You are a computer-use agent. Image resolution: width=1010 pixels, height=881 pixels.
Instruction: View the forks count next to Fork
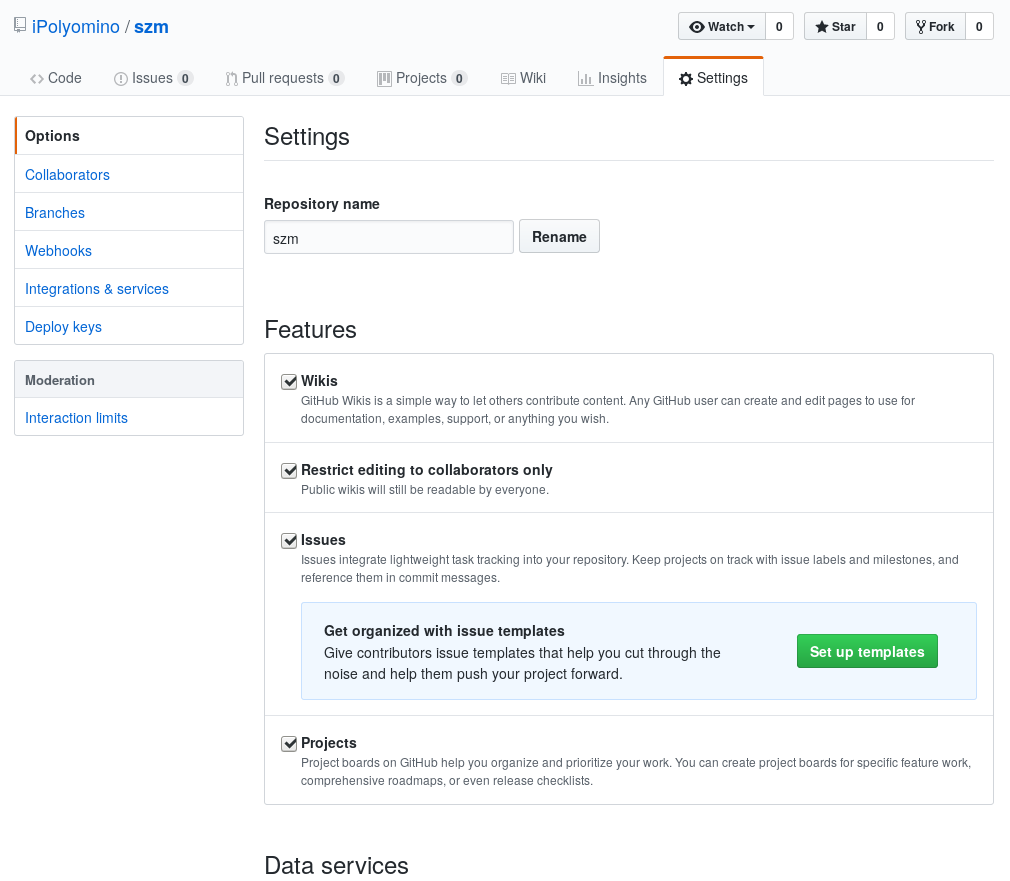[x=979, y=26]
